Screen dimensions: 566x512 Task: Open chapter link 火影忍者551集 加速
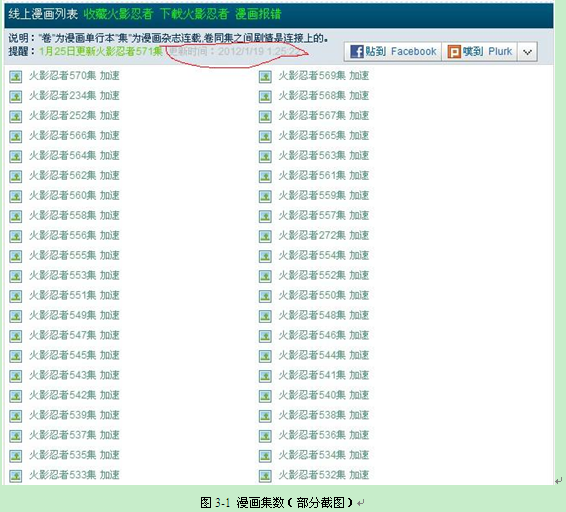click(74, 295)
